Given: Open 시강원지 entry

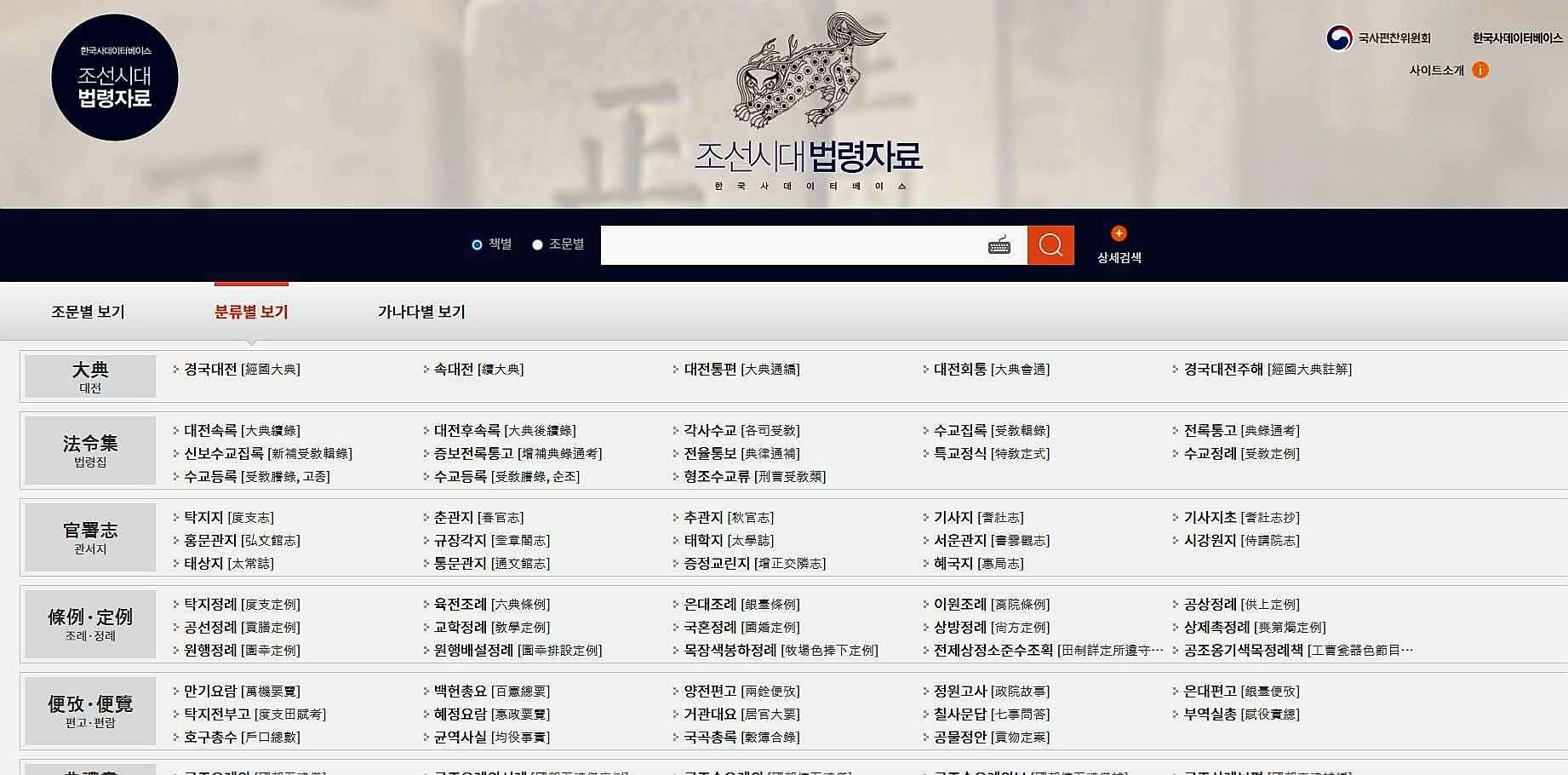Looking at the screenshot, I should pos(1242,541).
